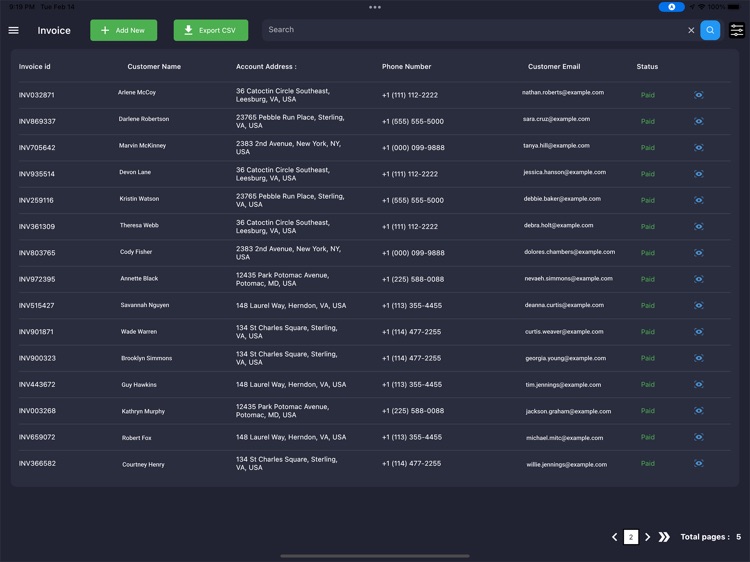Click the Invoice page title
750x562 pixels.
point(54,30)
